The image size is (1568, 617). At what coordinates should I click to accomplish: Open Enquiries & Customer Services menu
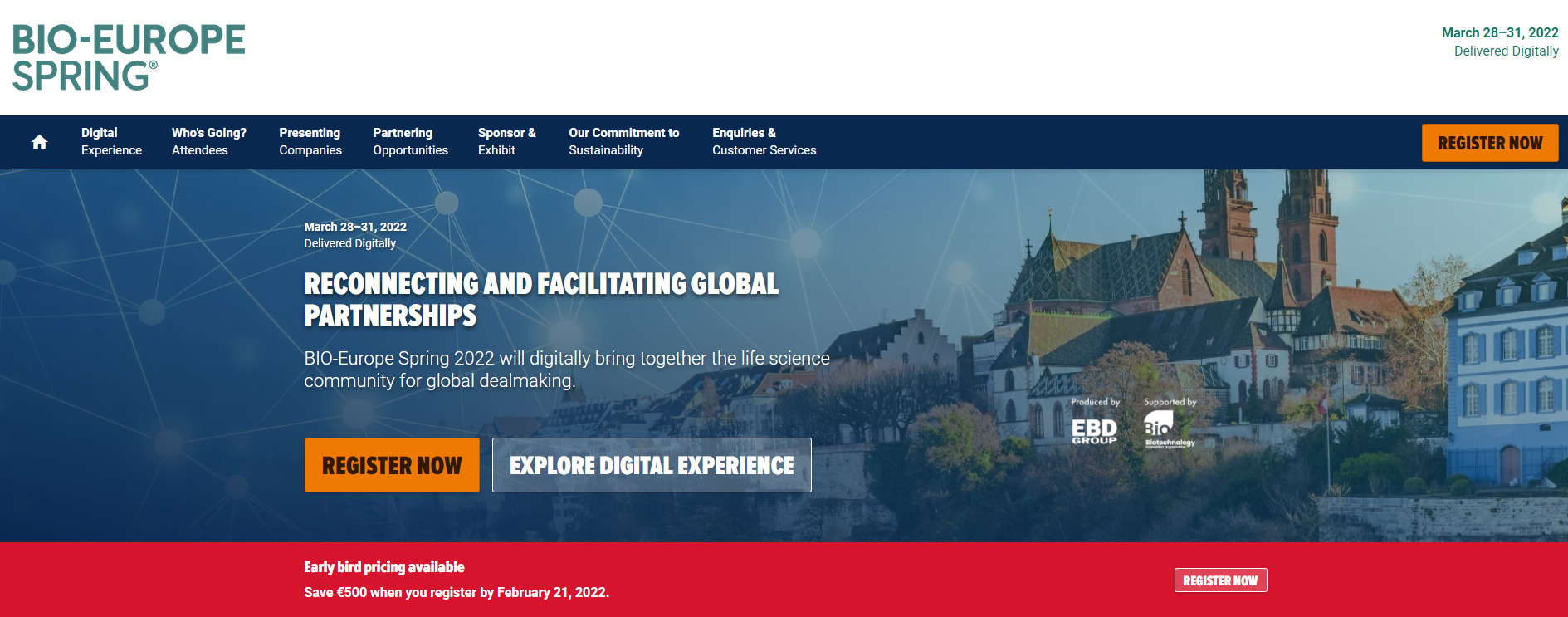(x=764, y=142)
